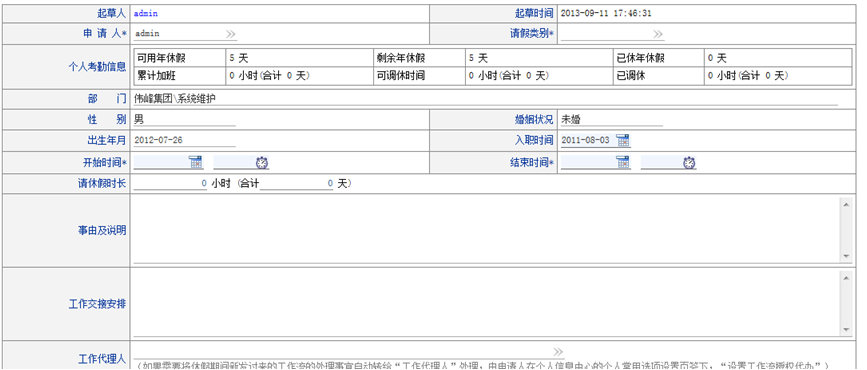Open calendar picker for 入职时间
The height and width of the screenshot is (370, 867).
click(623, 140)
